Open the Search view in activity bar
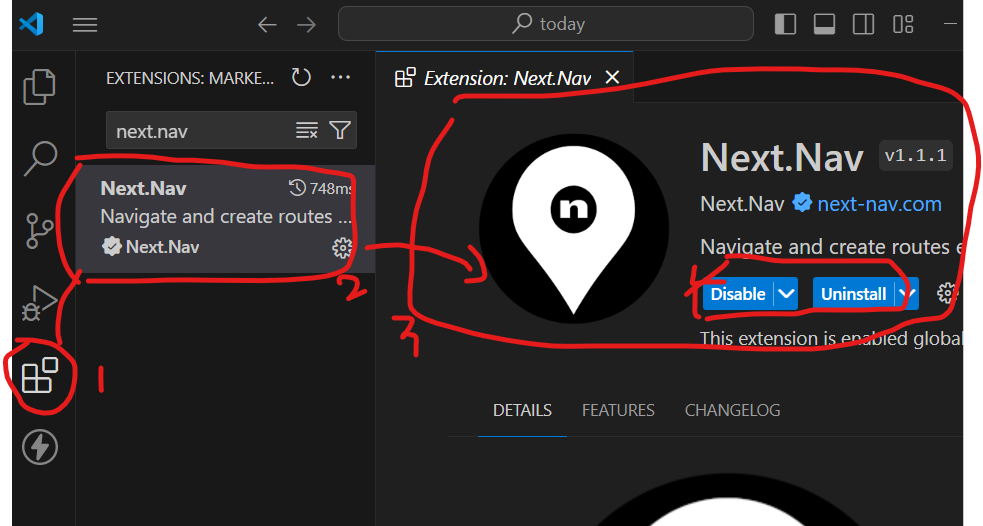 click(x=40, y=158)
